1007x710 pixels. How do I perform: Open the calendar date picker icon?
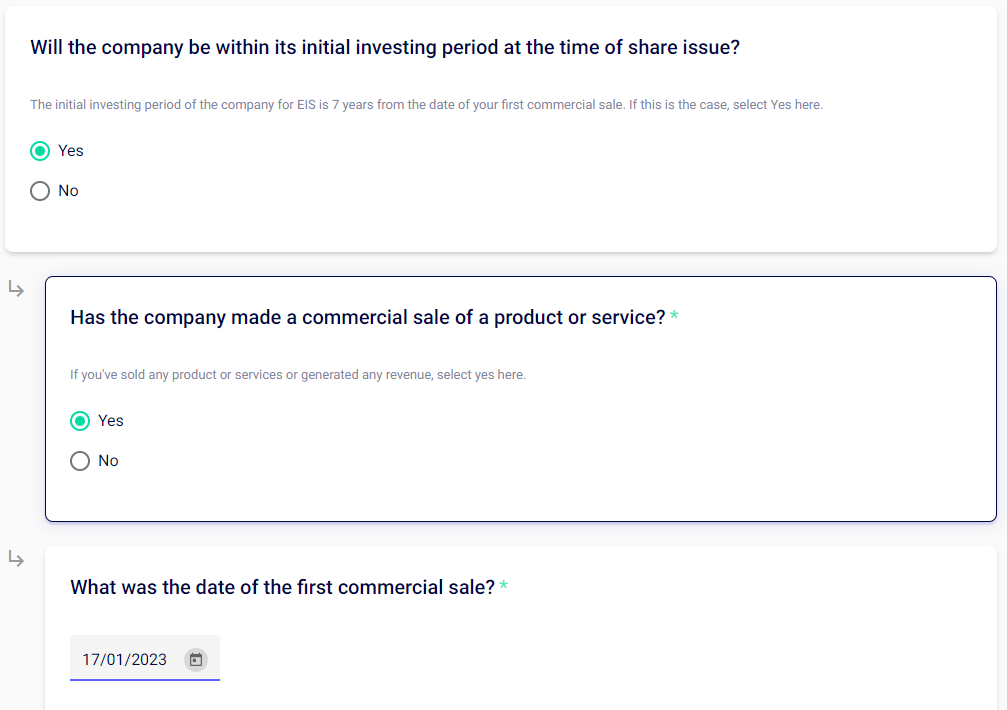click(196, 659)
